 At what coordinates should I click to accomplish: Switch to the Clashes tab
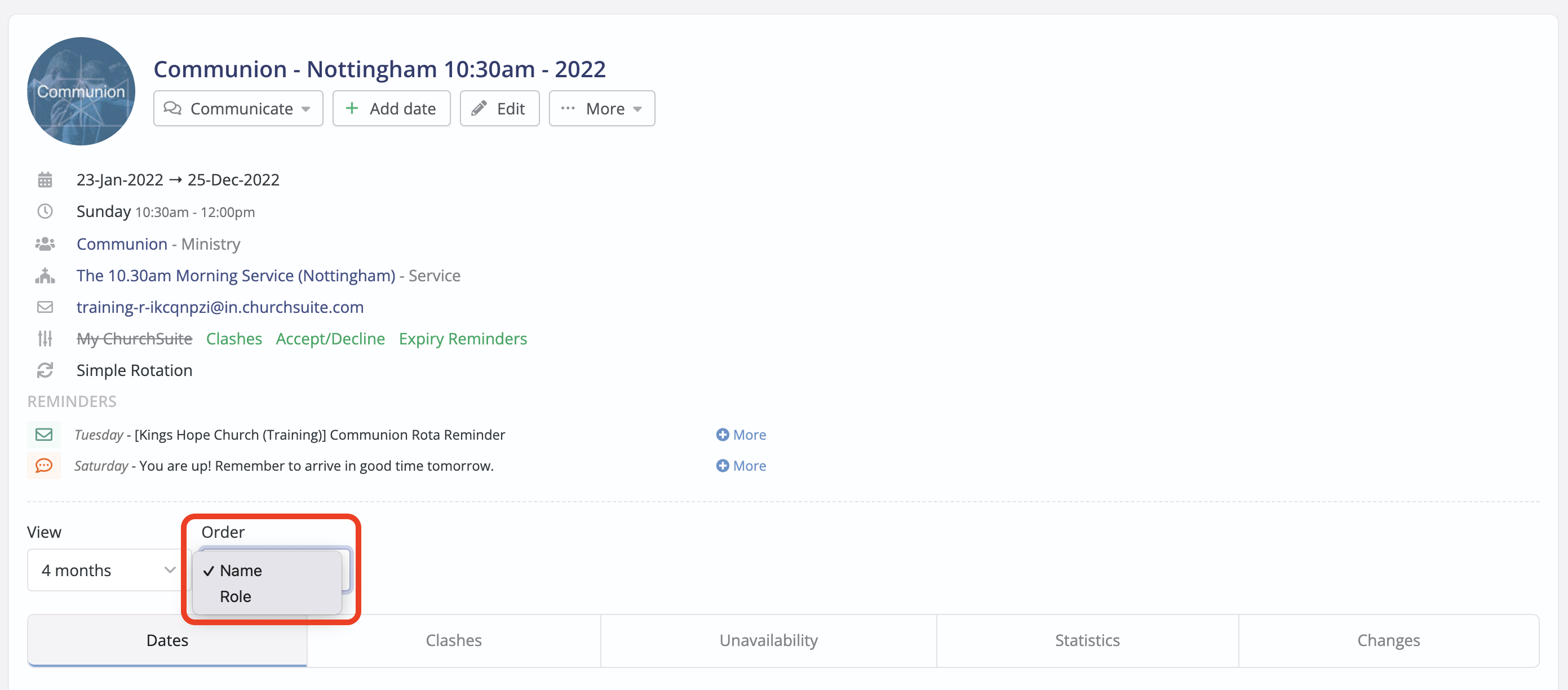[454, 640]
